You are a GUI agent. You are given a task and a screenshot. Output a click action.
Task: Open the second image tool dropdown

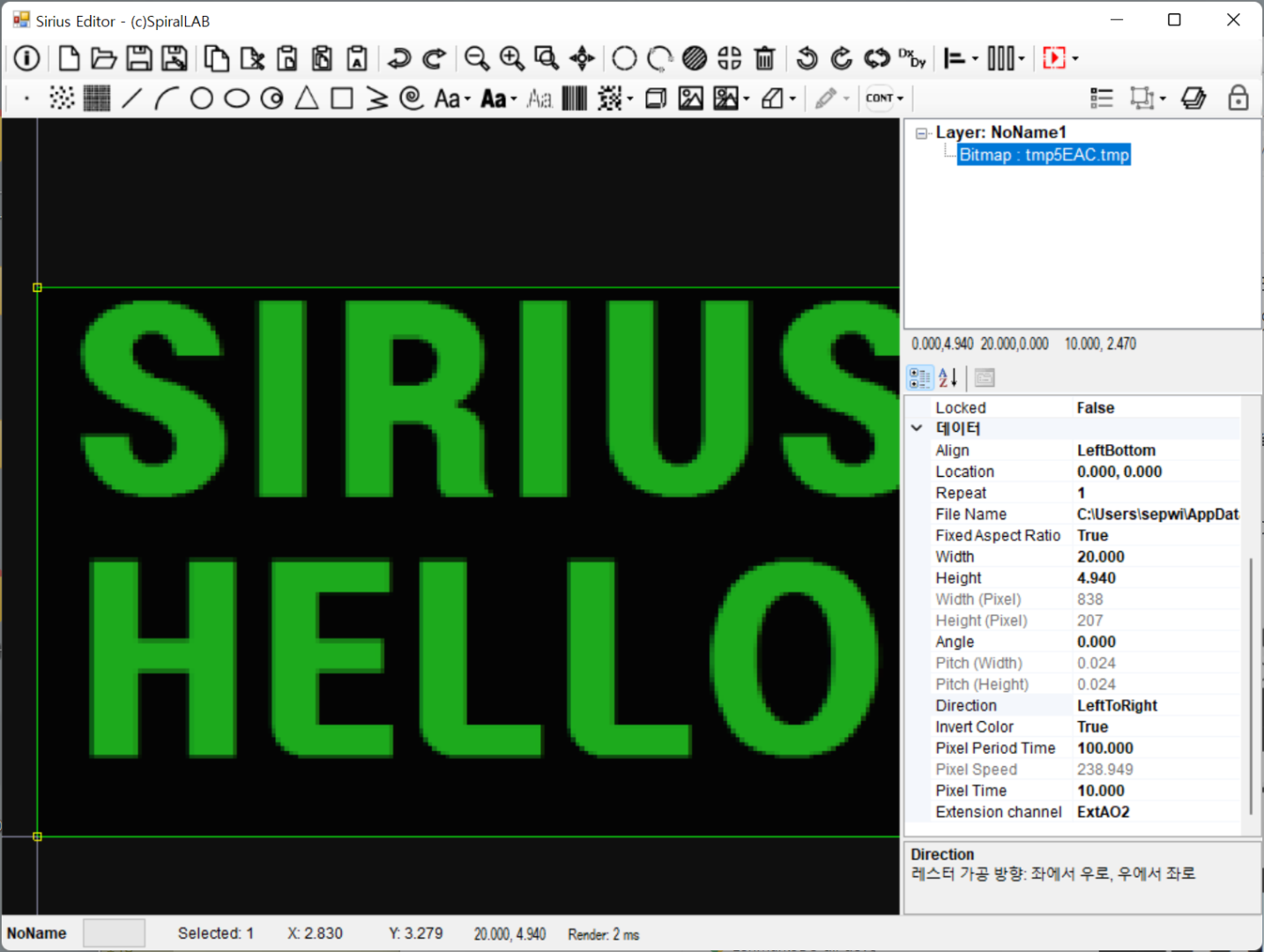pos(747,99)
